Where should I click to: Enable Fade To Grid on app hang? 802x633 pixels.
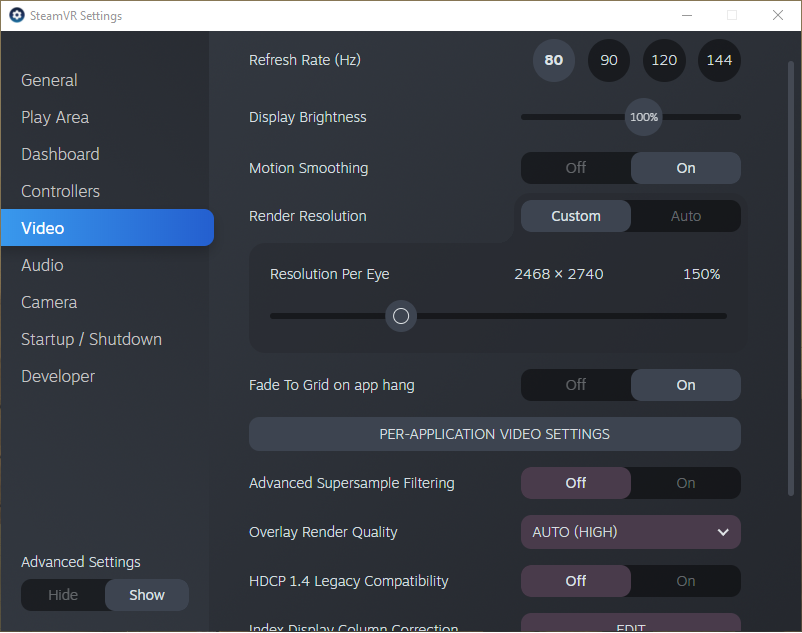(686, 385)
